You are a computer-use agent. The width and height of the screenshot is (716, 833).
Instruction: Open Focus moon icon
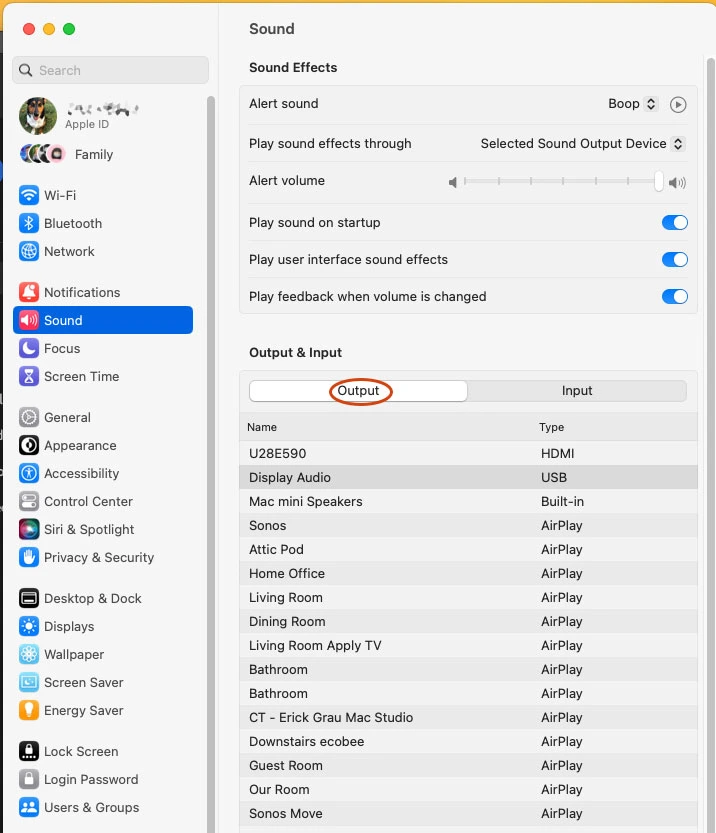pos(29,348)
